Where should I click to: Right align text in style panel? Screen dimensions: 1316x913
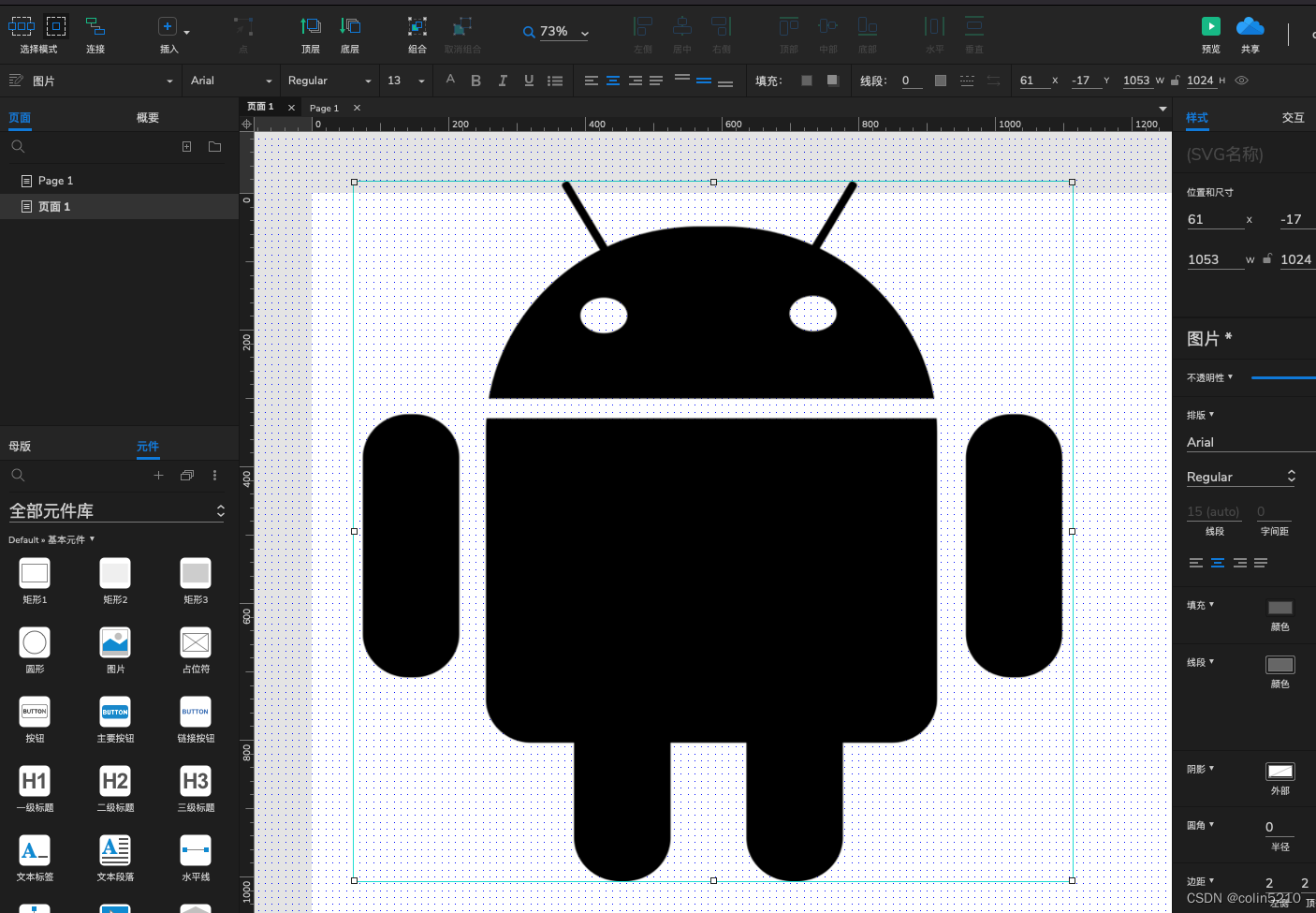coord(1240,563)
